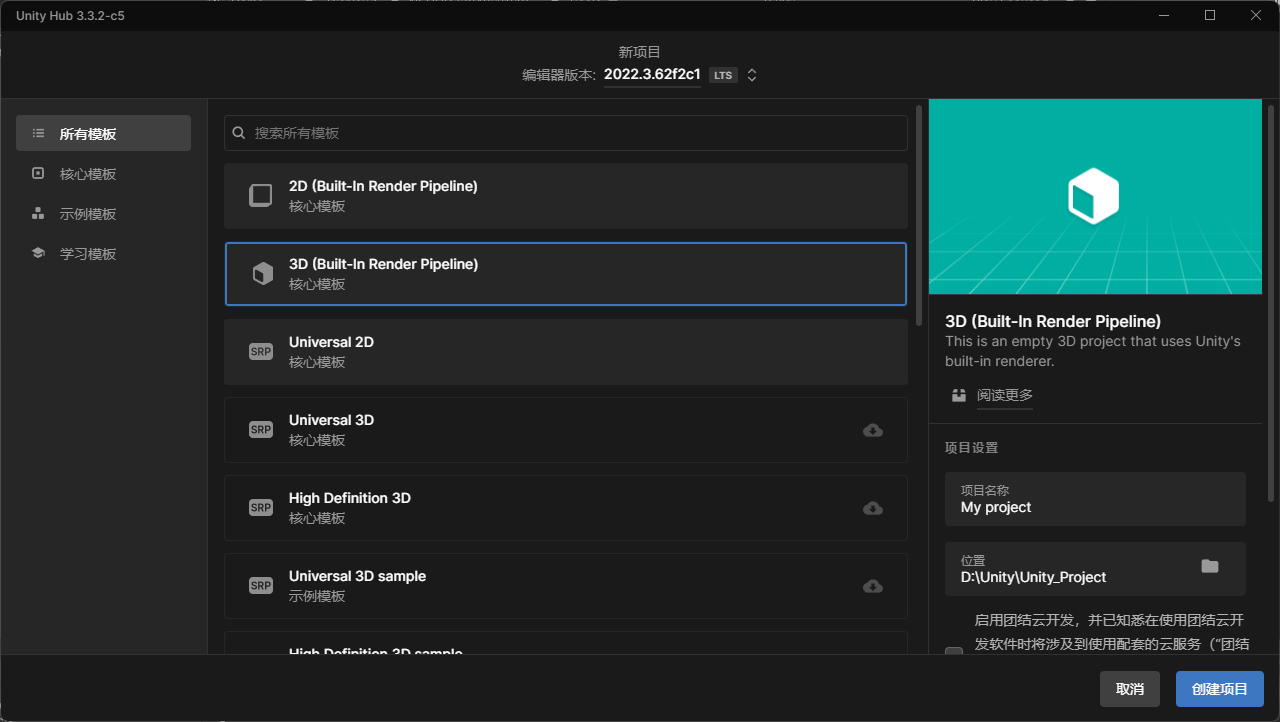Viewport: 1280px width, 722px height.
Task: Click the LTS badge next to editor version
Action: click(x=723, y=75)
